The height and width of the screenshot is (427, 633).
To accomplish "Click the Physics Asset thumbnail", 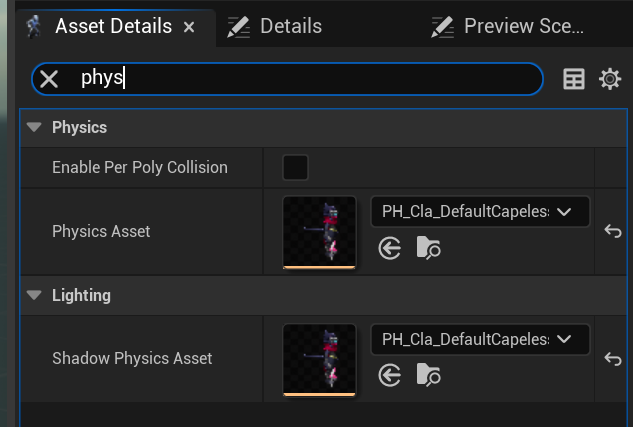I will (x=319, y=232).
